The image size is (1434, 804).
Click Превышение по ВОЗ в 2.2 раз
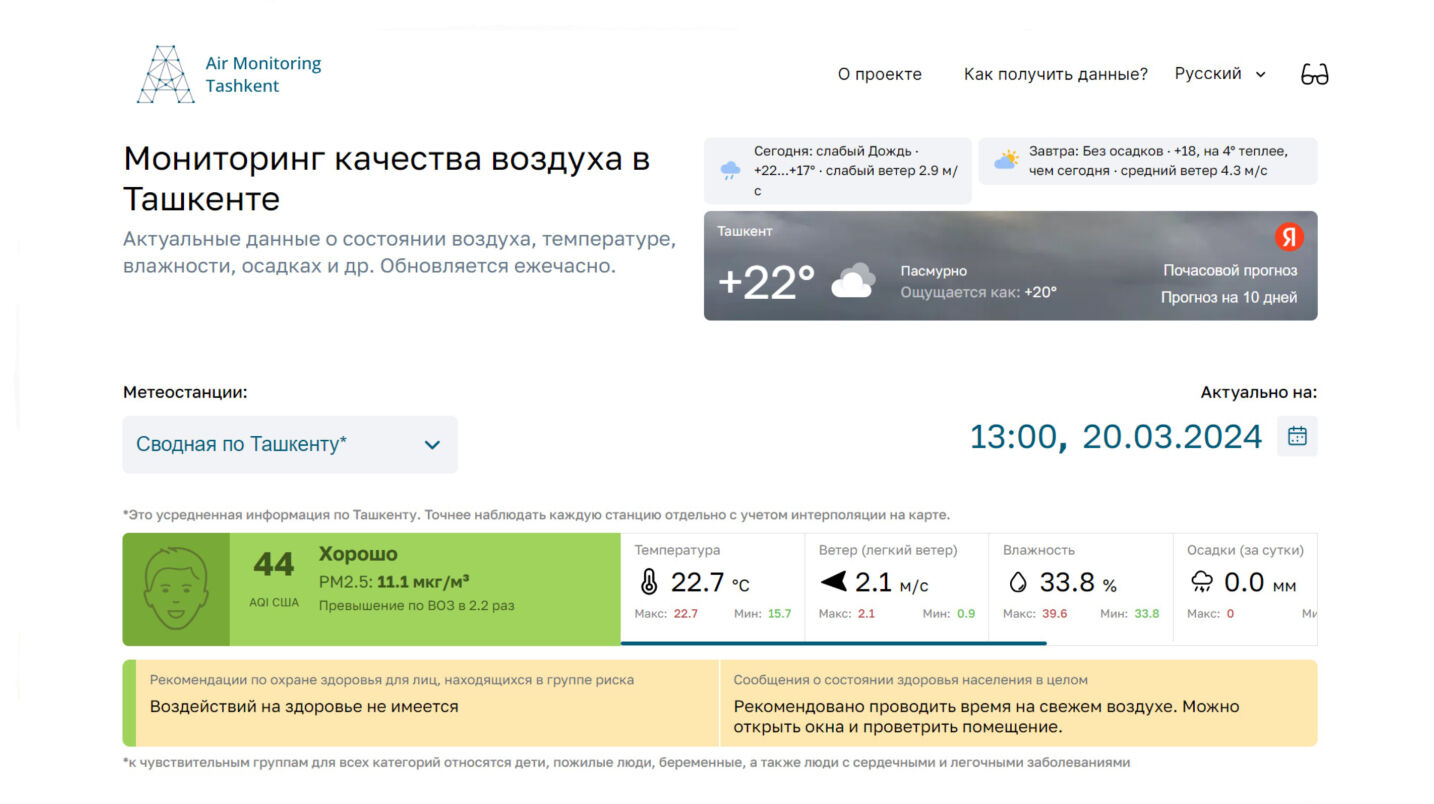point(416,605)
